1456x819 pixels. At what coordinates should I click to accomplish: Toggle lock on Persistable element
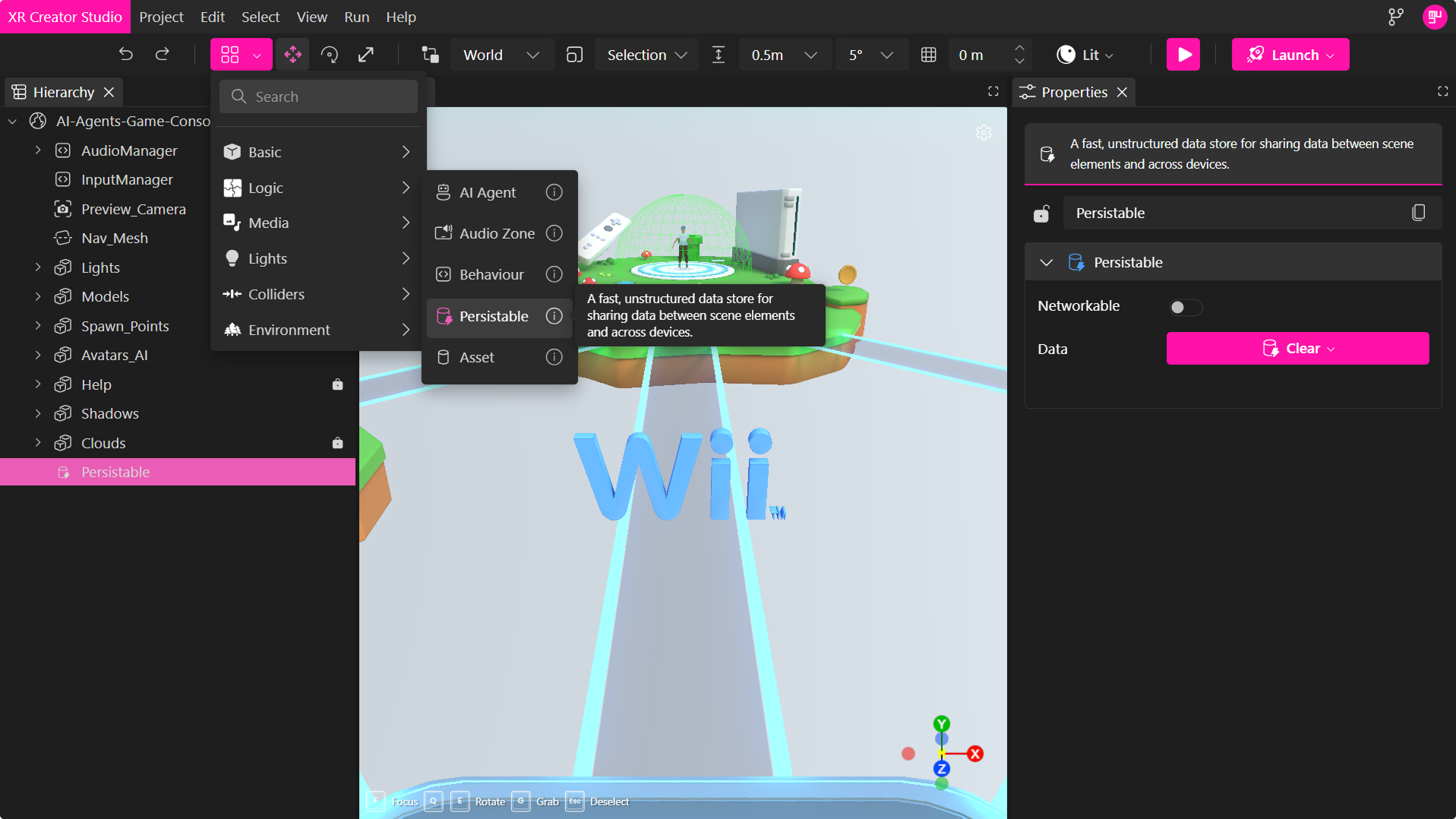1041,213
